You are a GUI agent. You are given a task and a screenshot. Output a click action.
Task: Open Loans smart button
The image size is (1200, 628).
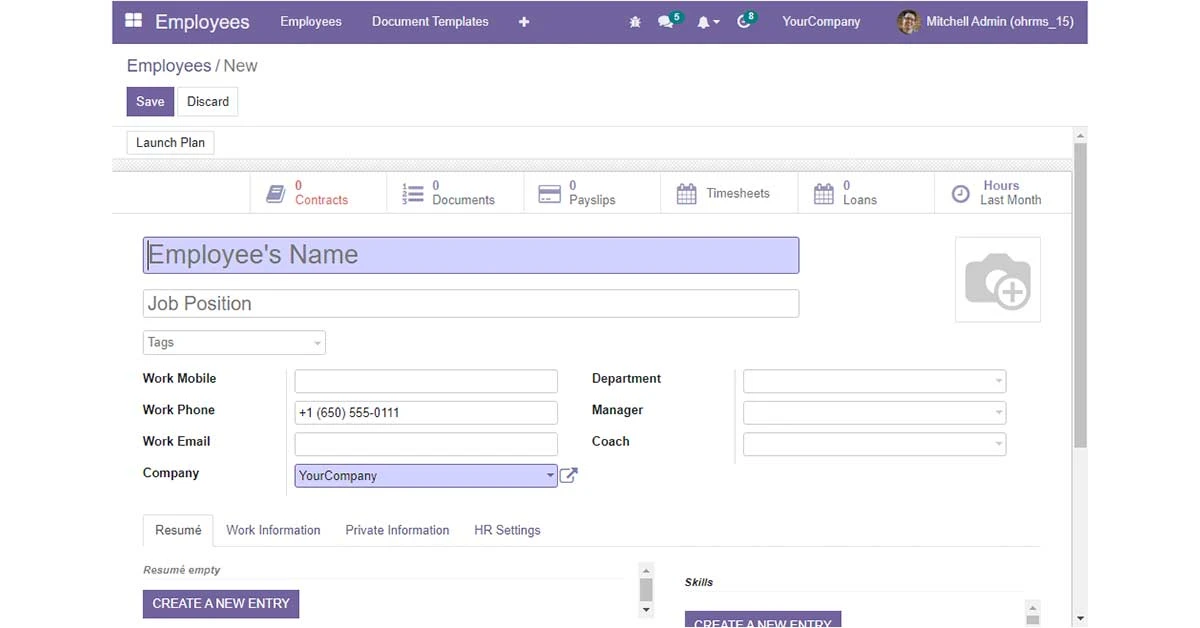click(x=824, y=192)
